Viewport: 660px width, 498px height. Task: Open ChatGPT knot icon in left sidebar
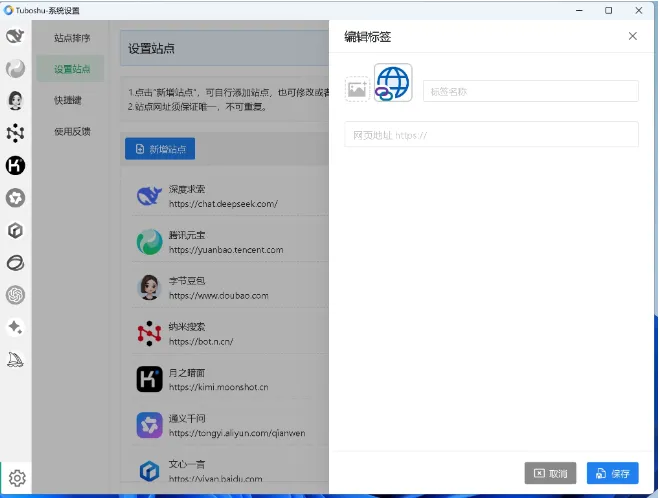tap(15, 295)
